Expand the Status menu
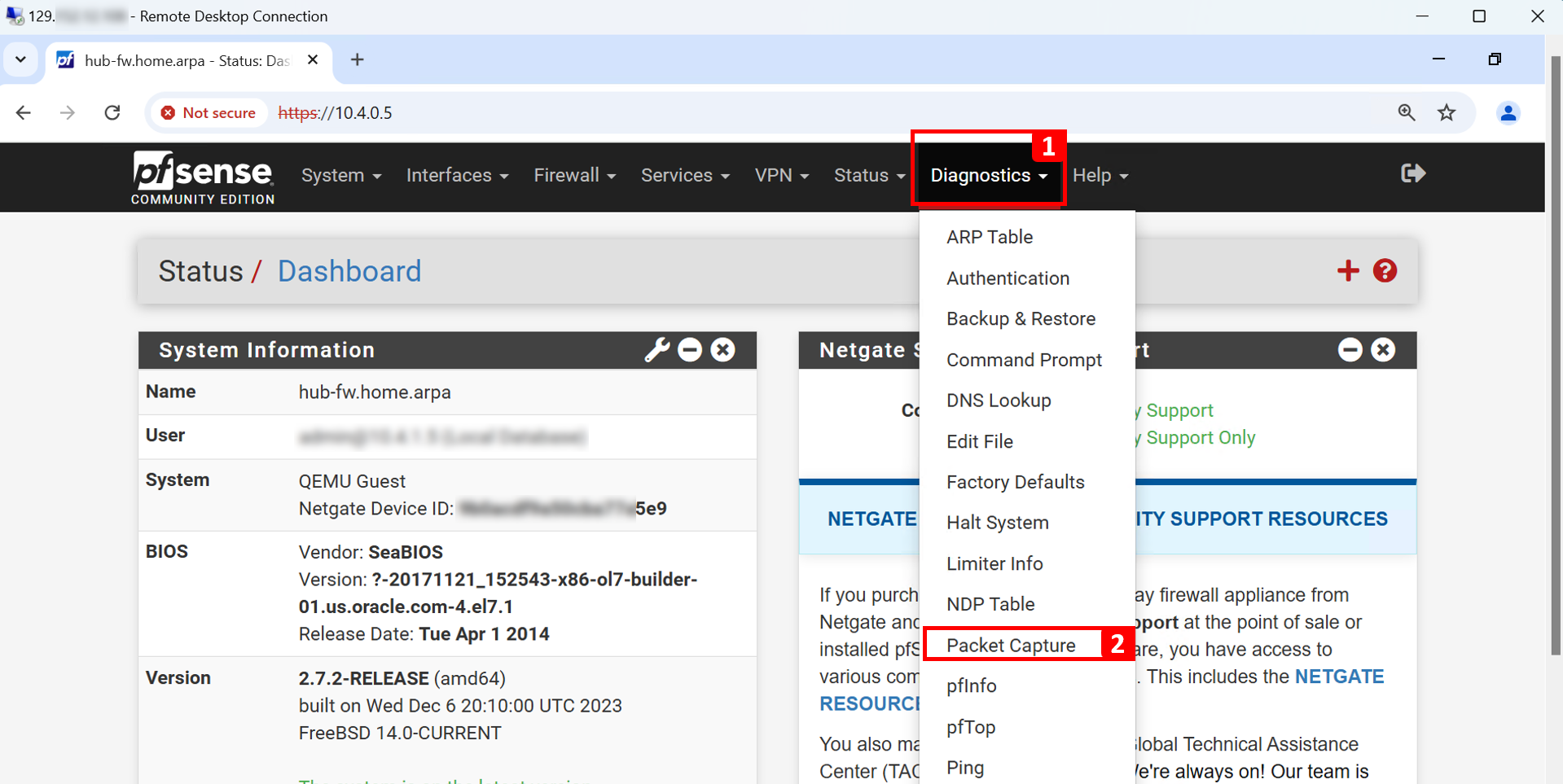 point(869,176)
